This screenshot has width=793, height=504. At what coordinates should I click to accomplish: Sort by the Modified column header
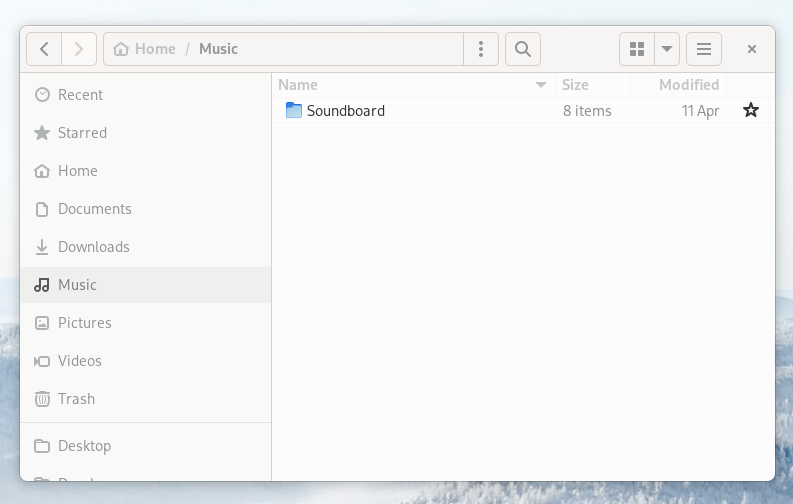tap(679, 85)
